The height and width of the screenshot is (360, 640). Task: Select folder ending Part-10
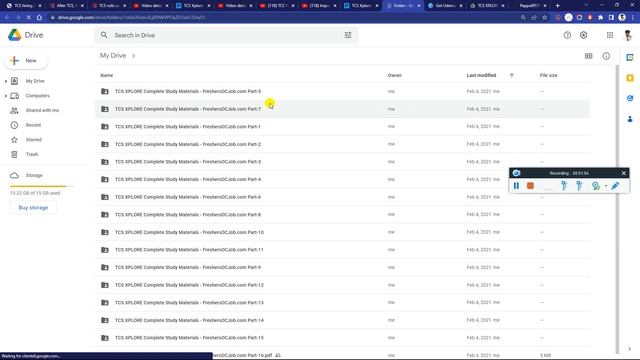(342, 232)
